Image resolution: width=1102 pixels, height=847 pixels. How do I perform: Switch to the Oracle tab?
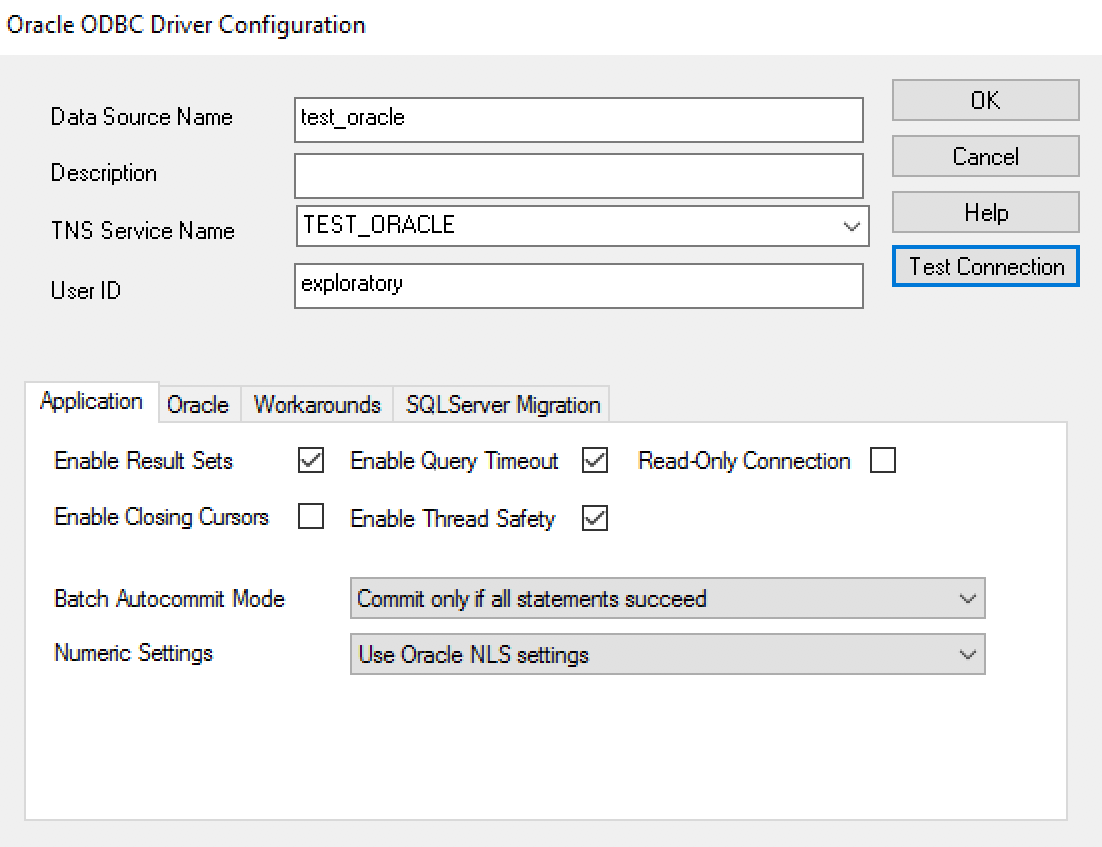[198, 405]
